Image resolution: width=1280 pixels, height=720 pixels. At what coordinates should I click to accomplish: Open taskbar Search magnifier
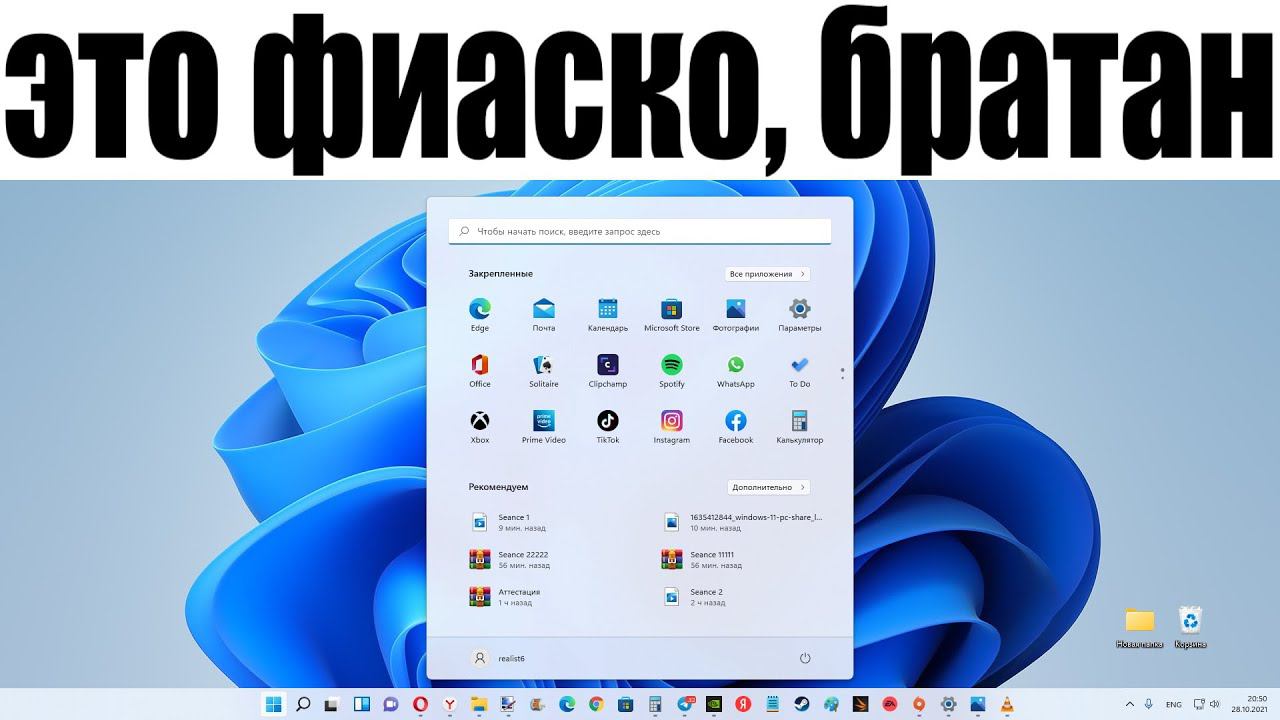pos(303,704)
